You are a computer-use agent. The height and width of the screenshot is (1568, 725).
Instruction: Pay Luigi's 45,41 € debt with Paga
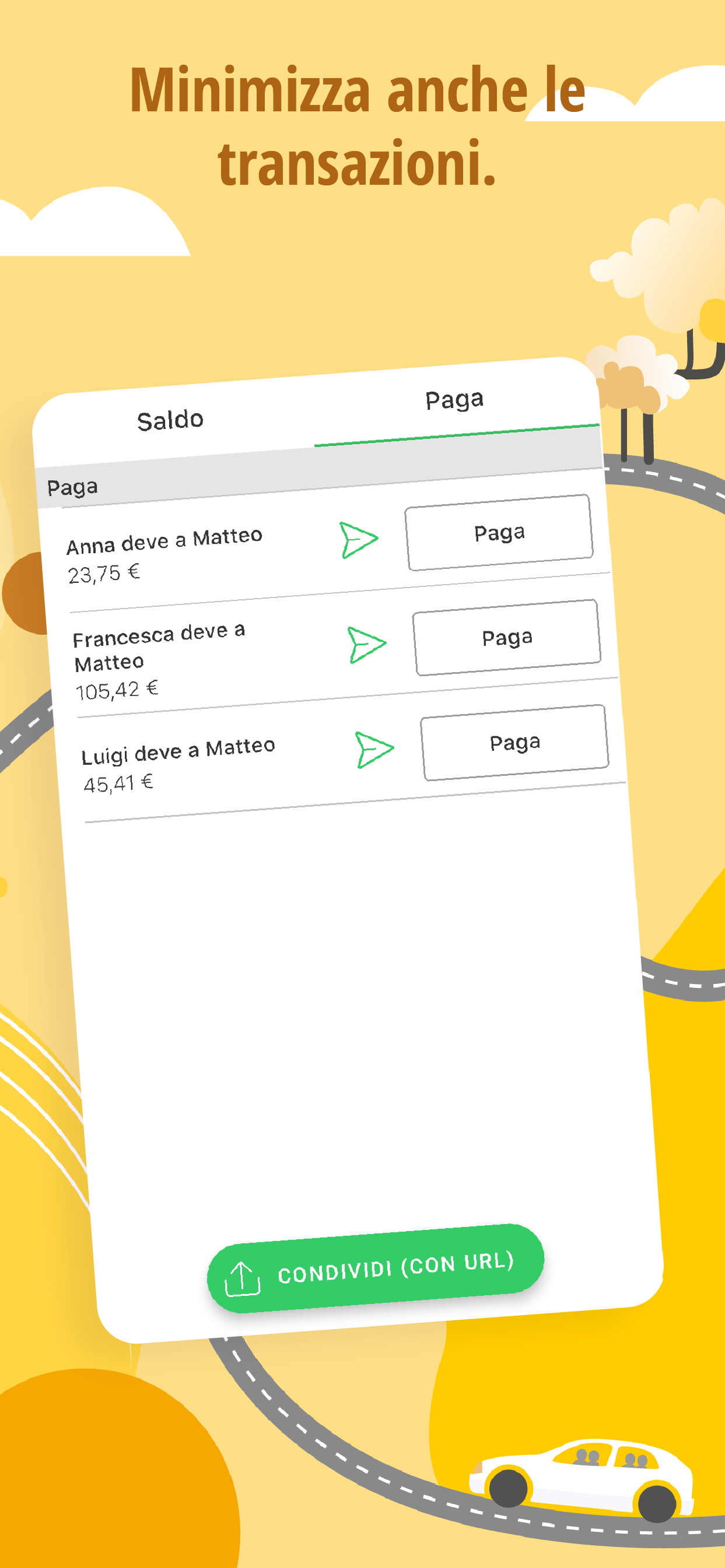click(515, 743)
